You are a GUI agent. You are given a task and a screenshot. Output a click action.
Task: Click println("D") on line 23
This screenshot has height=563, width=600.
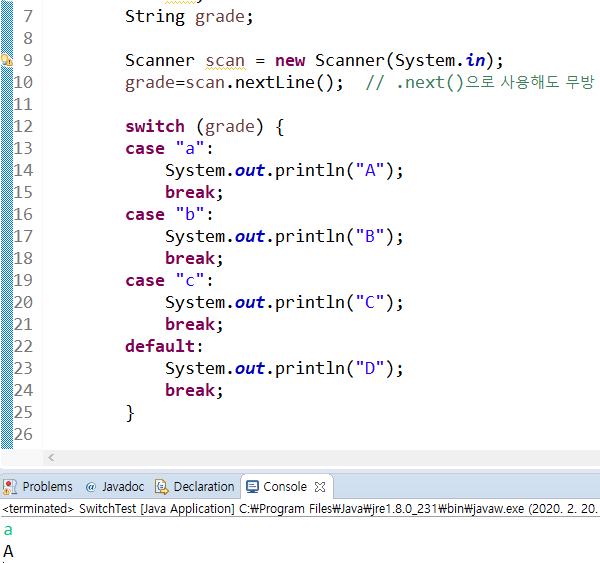click(x=334, y=369)
